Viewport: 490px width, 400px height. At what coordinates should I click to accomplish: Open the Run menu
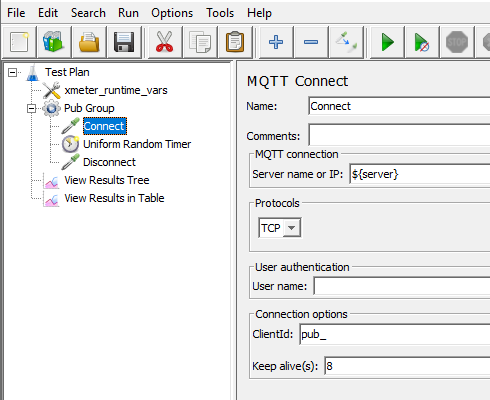[128, 13]
